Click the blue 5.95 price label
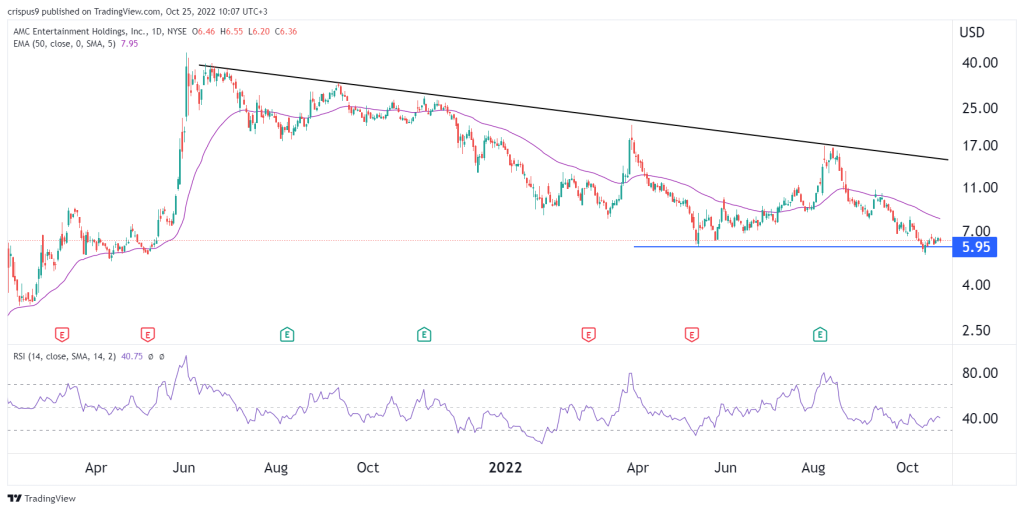1024x511 pixels. pos(975,248)
